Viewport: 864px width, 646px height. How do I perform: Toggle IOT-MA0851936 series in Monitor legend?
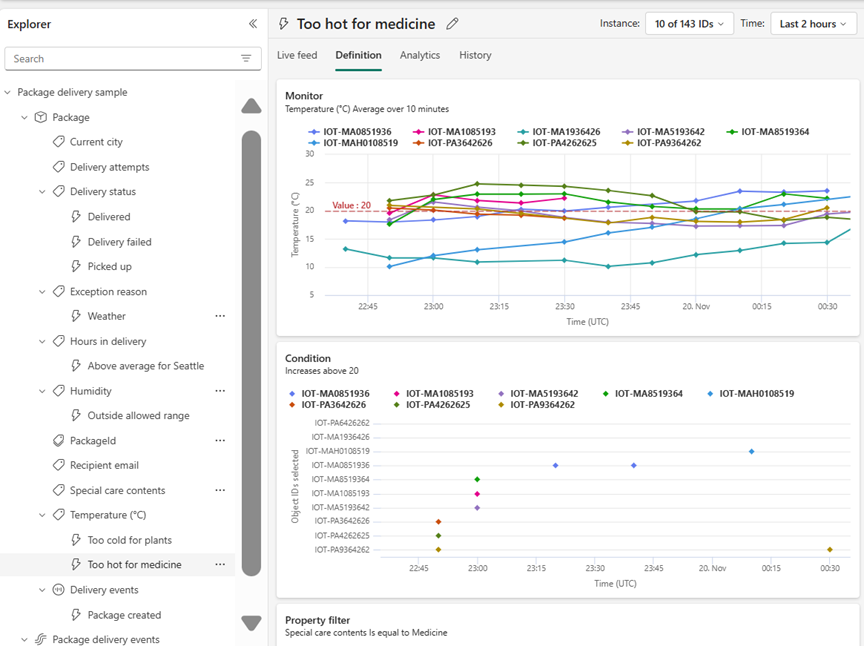tap(350, 132)
